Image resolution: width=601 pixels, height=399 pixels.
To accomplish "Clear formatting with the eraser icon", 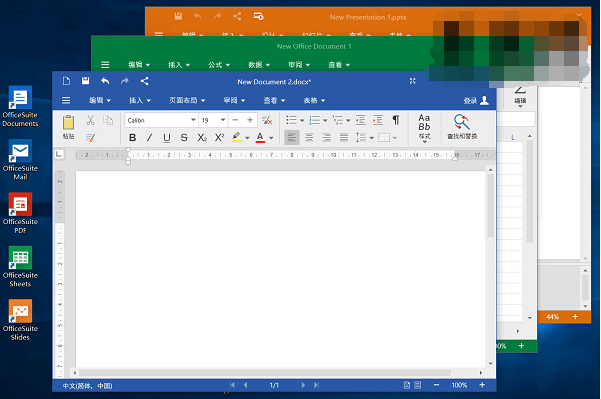I will click(267, 120).
